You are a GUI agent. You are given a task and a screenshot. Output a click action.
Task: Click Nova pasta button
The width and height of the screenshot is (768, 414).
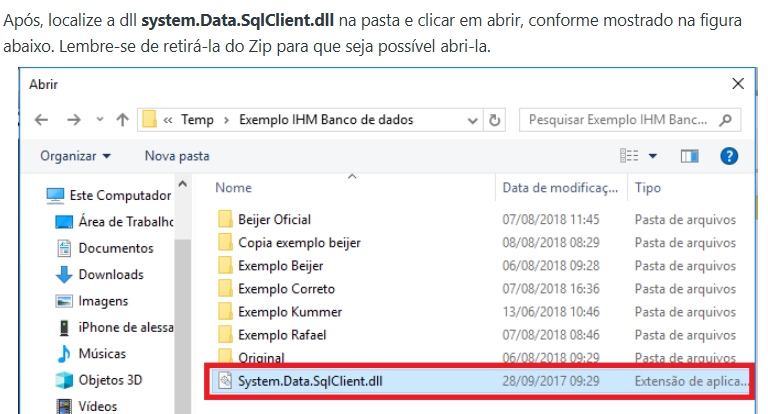177,156
